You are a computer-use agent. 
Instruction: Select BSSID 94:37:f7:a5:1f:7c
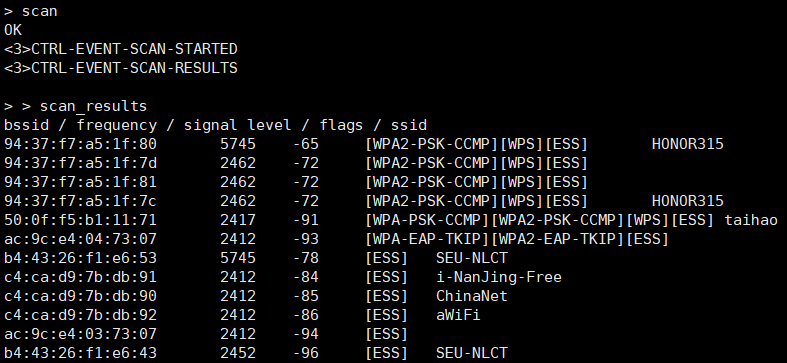tap(80, 201)
